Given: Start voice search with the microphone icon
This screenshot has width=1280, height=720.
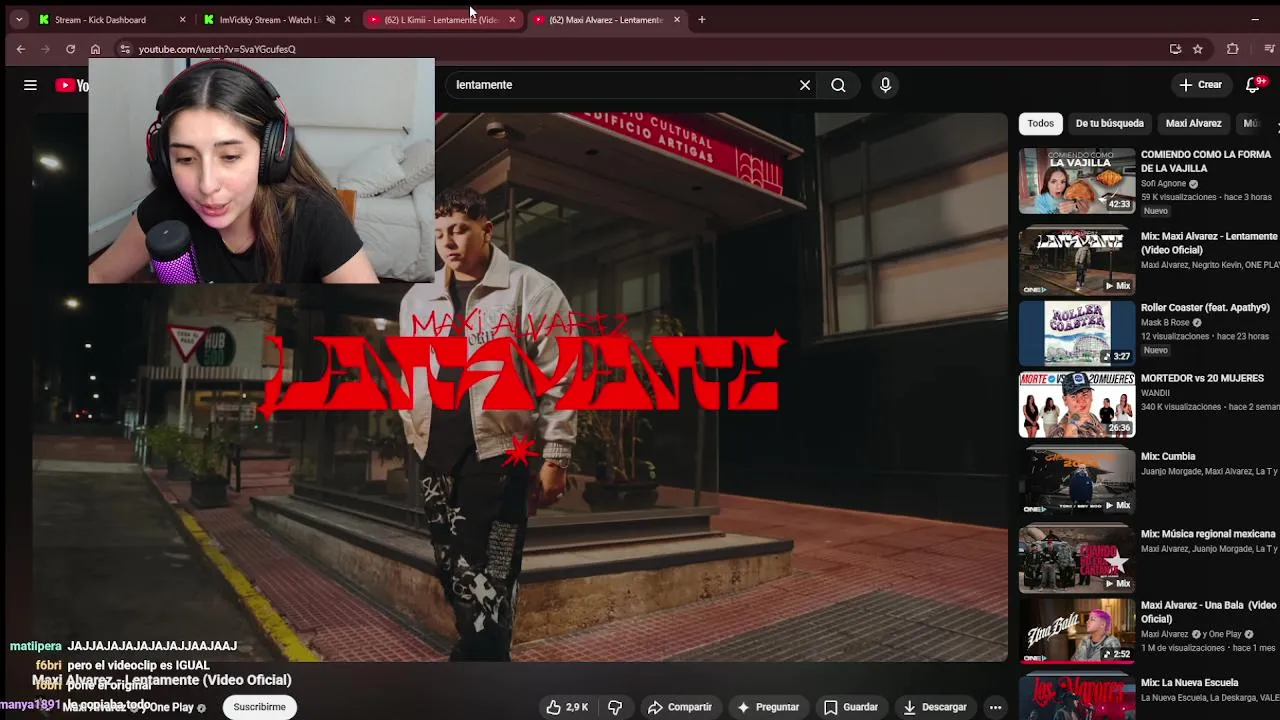Looking at the screenshot, I should [885, 85].
